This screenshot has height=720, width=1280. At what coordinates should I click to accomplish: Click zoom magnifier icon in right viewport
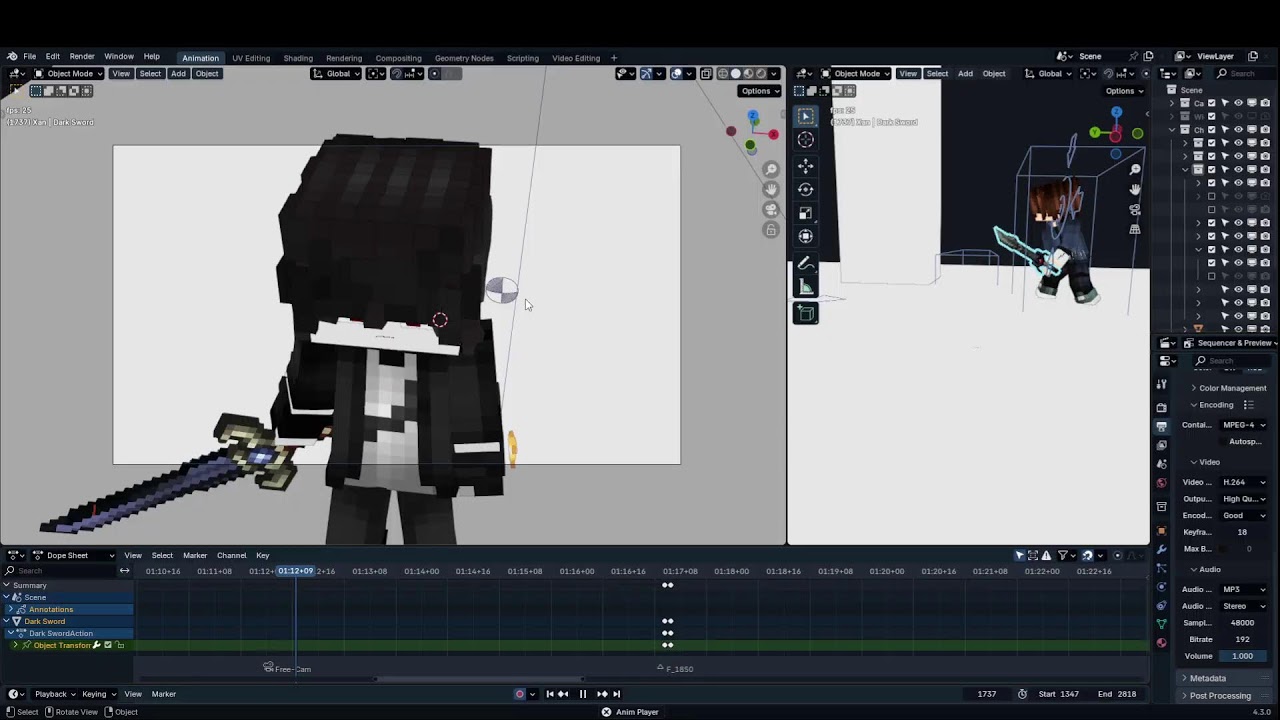click(x=1135, y=170)
